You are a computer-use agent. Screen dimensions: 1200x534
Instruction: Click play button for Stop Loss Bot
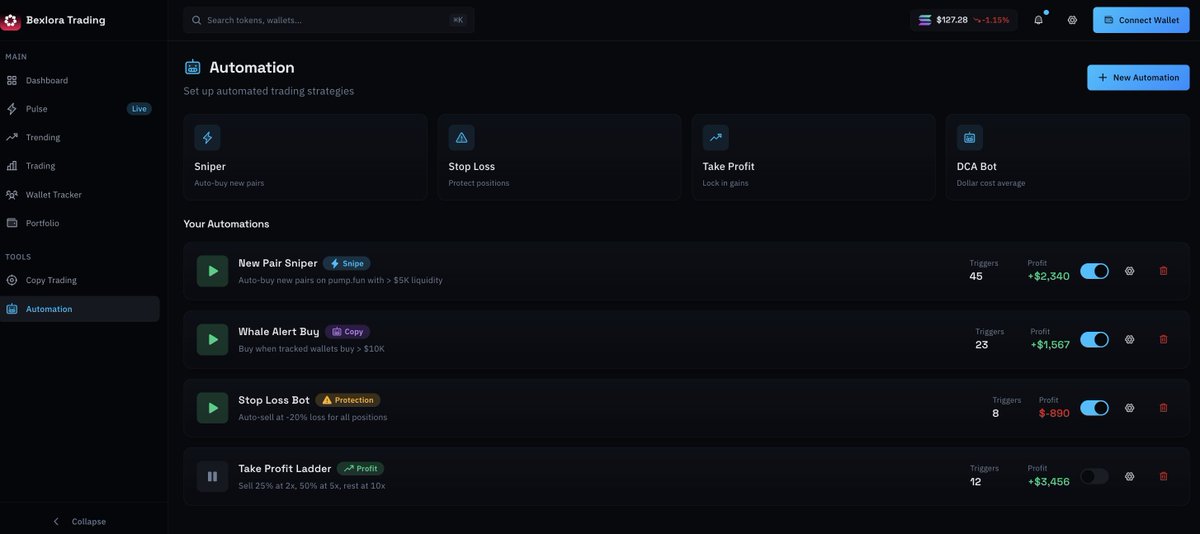coord(212,408)
